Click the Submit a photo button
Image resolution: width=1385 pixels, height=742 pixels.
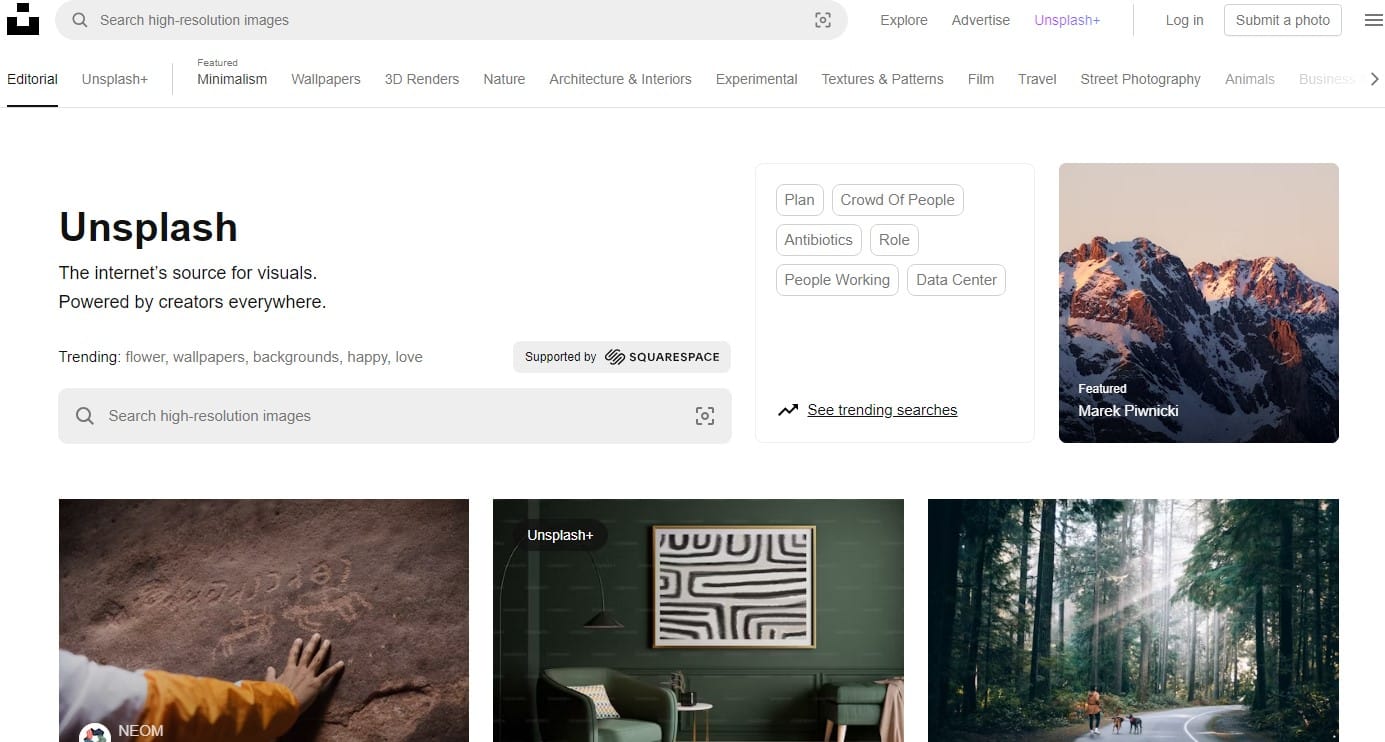tap(1282, 19)
